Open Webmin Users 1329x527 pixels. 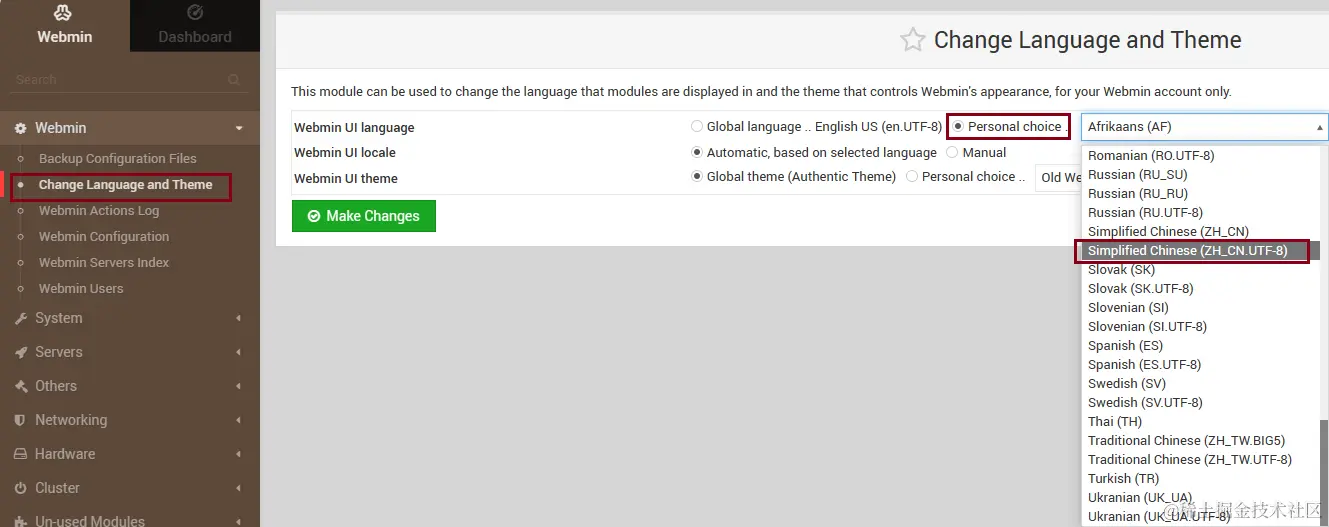tap(81, 289)
